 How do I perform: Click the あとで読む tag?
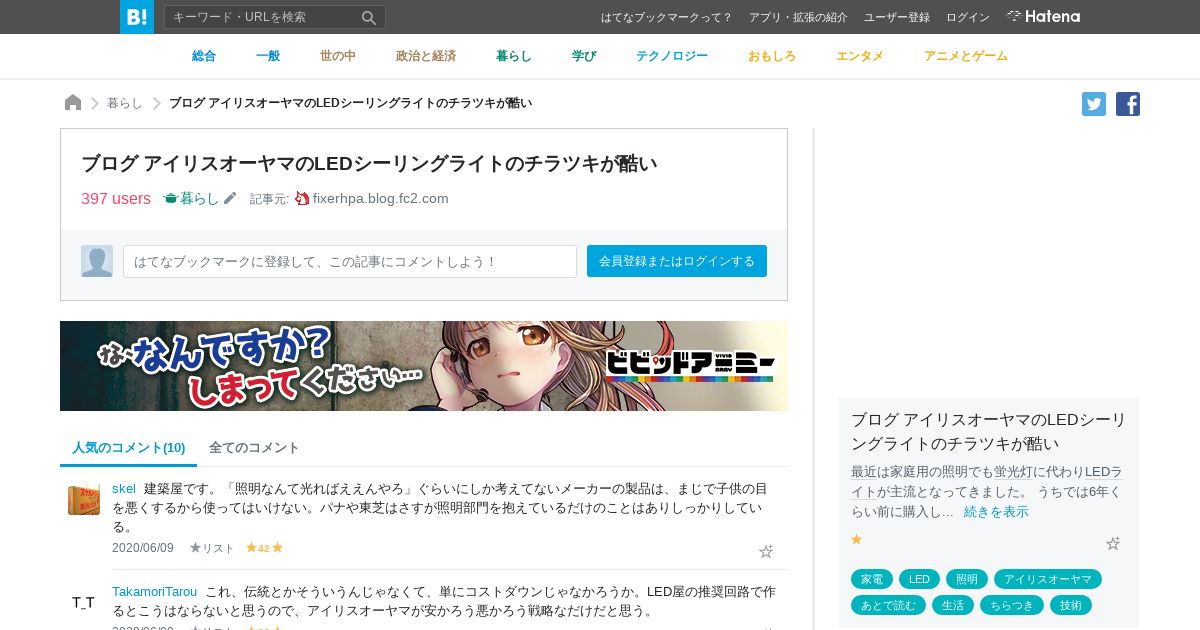click(x=888, y=605)
